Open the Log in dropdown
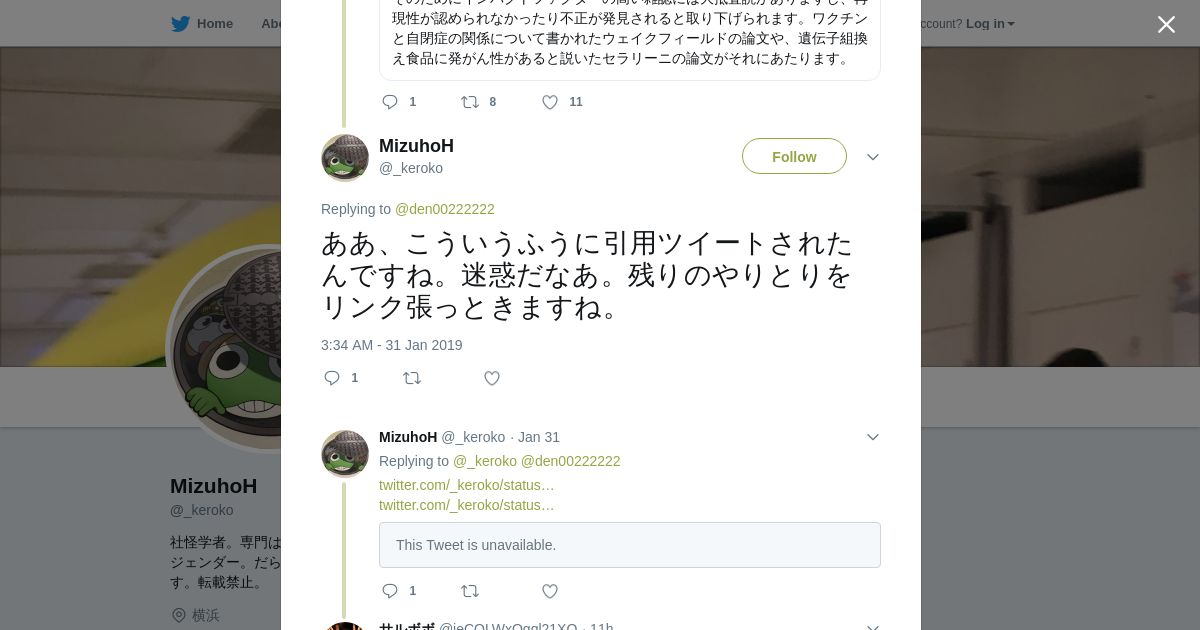Screen dimensions: 1200x630 click(x=989, y=24)
